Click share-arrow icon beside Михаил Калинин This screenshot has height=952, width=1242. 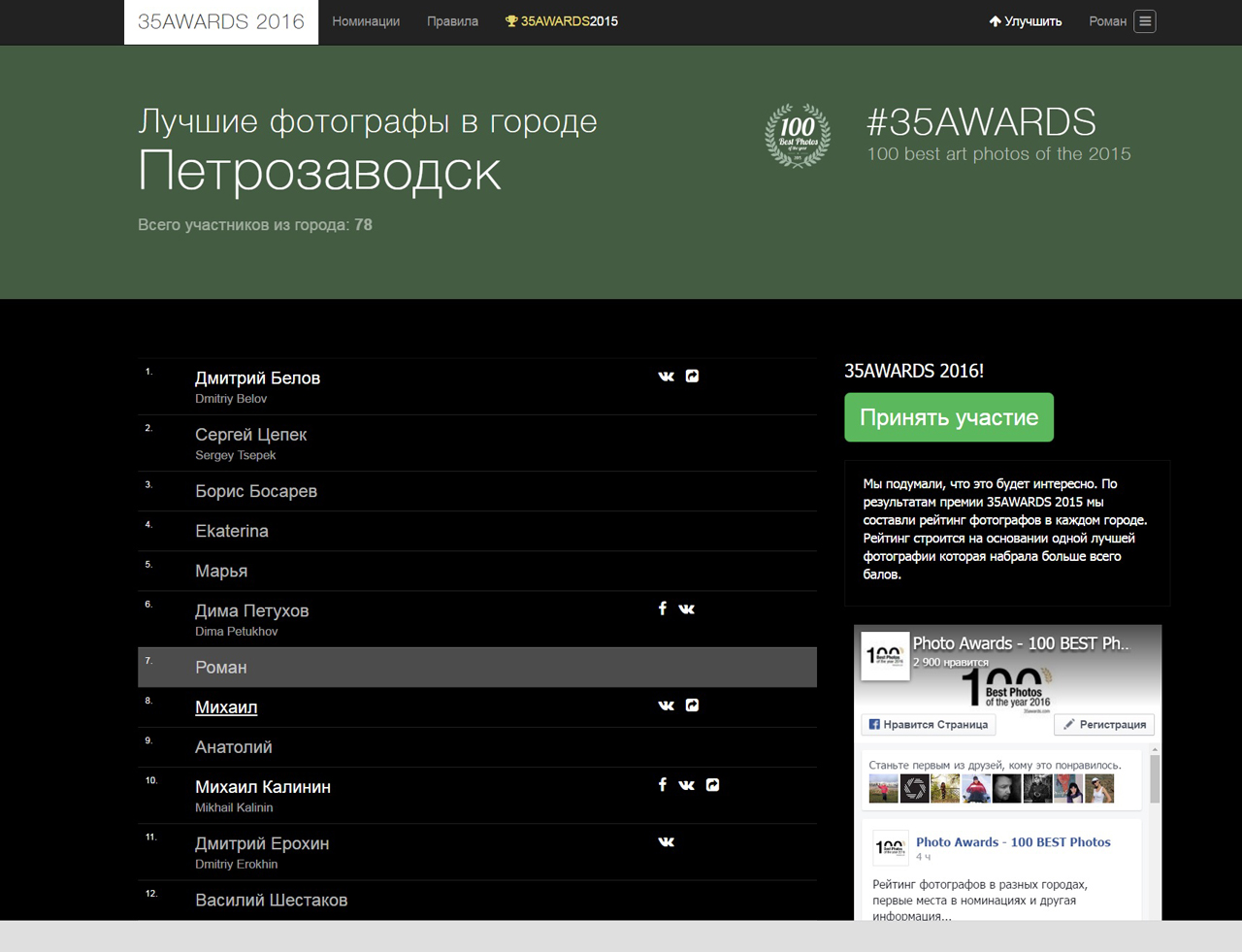tap(712, 785)
